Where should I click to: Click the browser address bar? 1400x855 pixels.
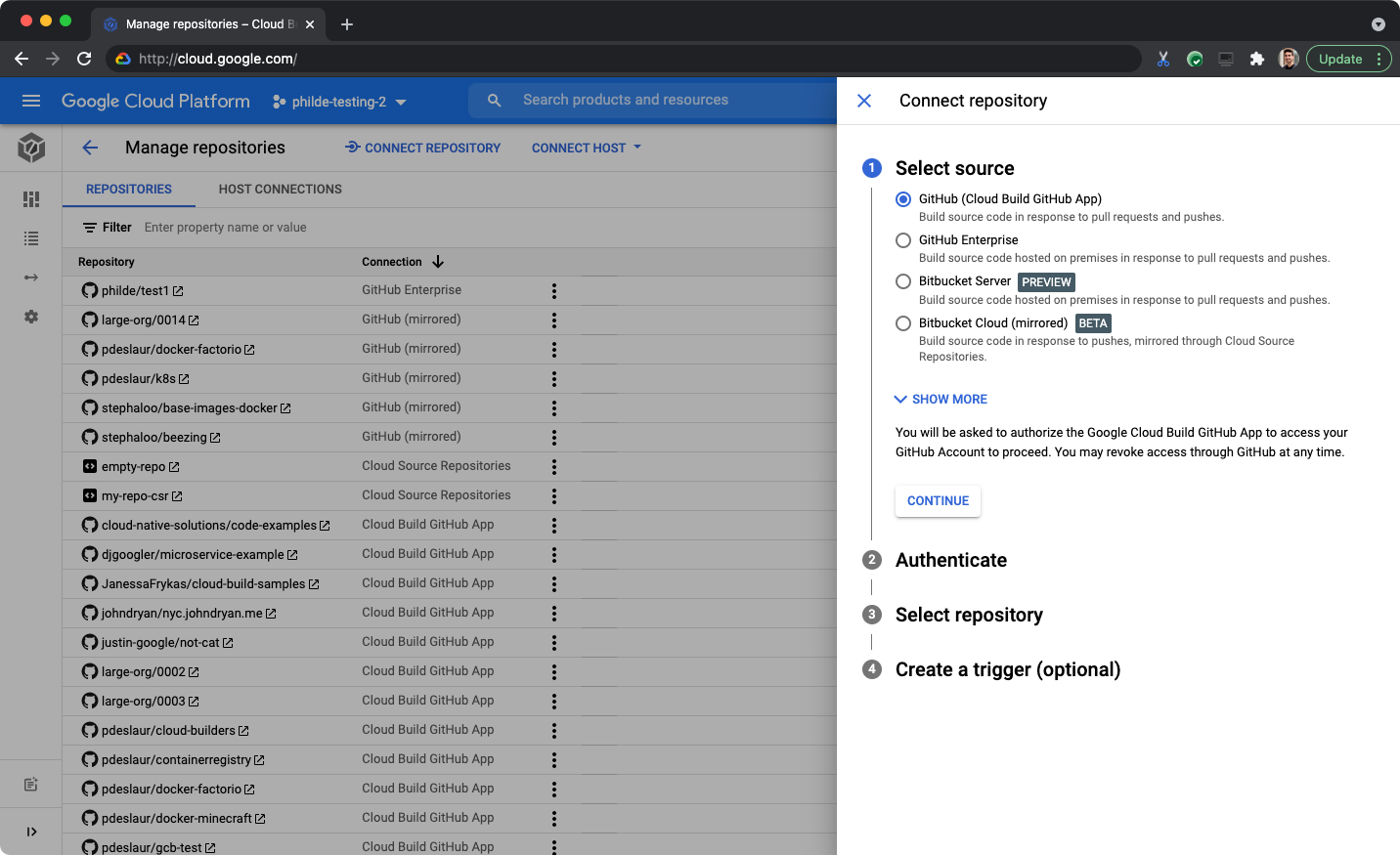click(626, 59)
